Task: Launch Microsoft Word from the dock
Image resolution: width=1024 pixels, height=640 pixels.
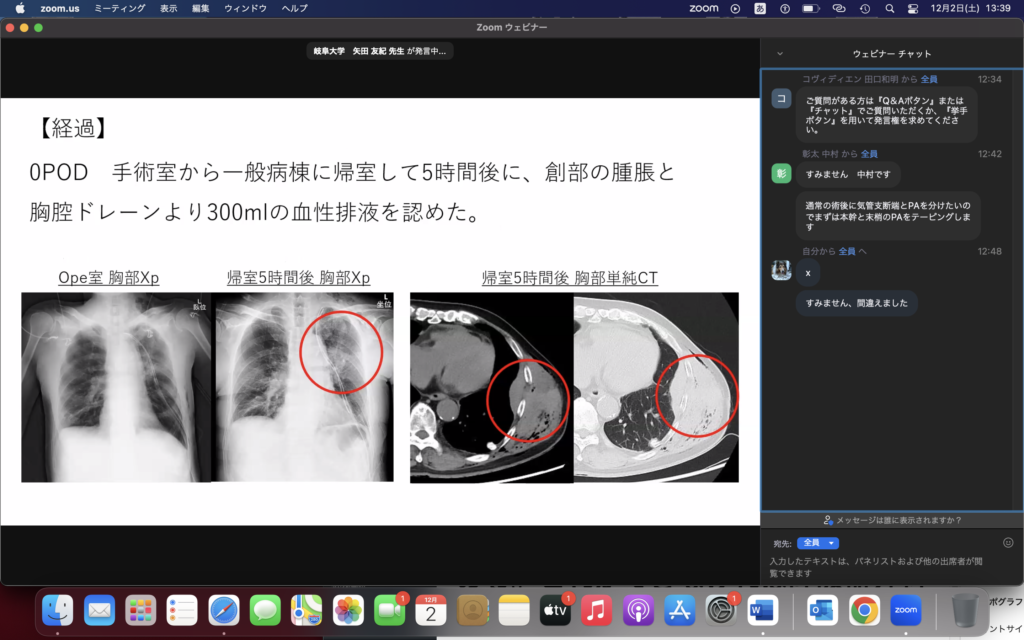Action: [762, 609]
